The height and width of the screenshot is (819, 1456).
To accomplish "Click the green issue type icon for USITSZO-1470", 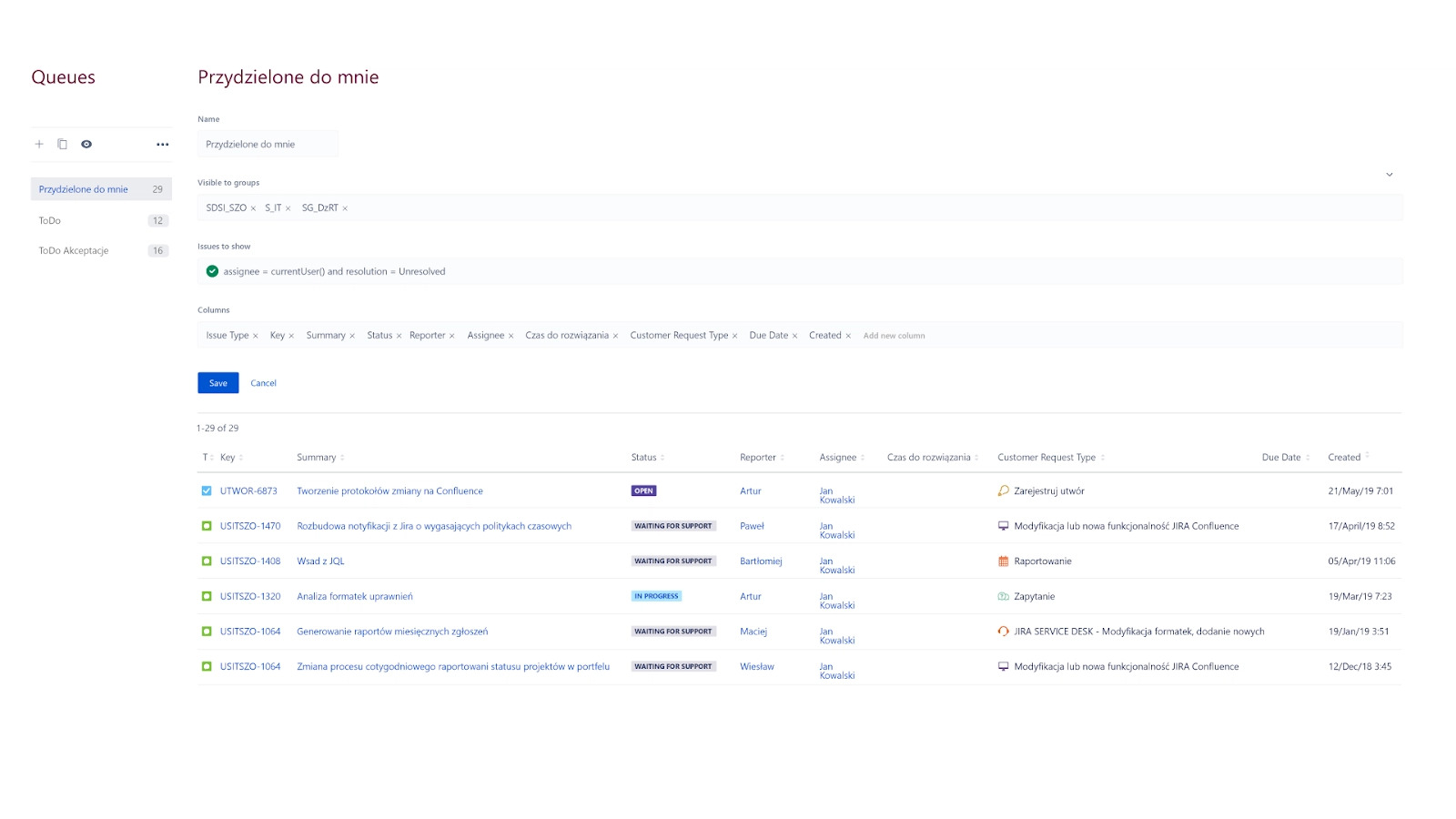I will [x=207, y=526].
